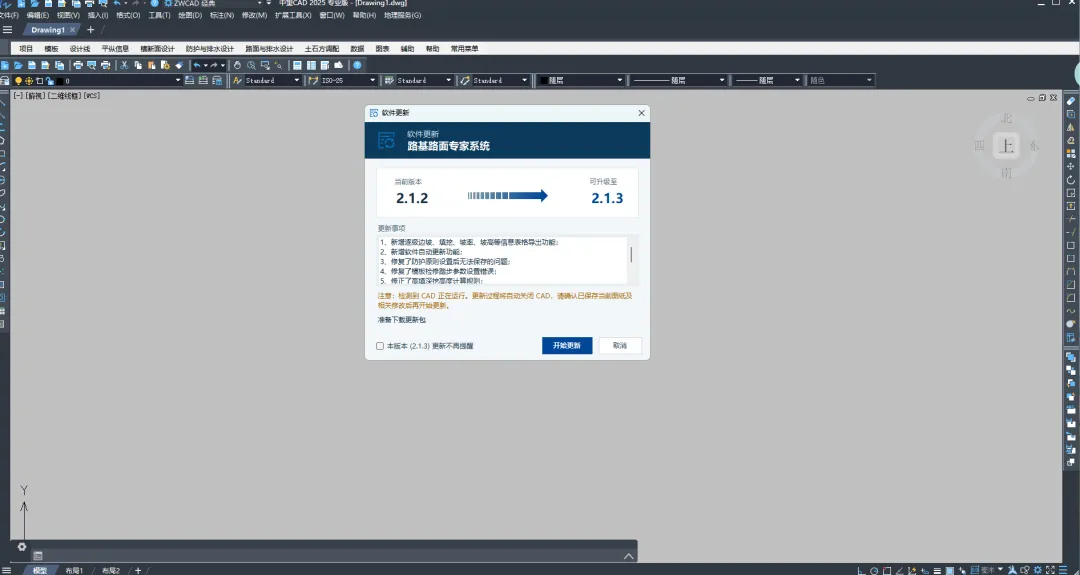
Task: Click the Copy icon in toolbar
Action: coord(138,65)
